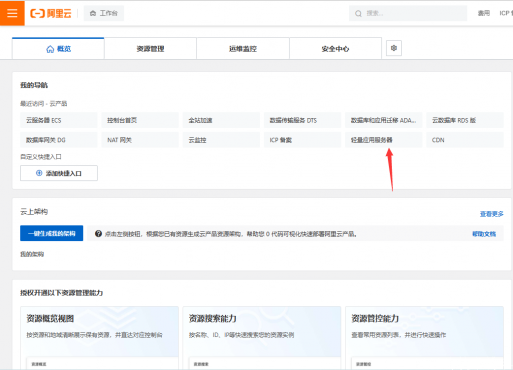Open 数据库和应用迁移 ADA shortcut
Screen dimensions: 513x370
tap(384, 120)
